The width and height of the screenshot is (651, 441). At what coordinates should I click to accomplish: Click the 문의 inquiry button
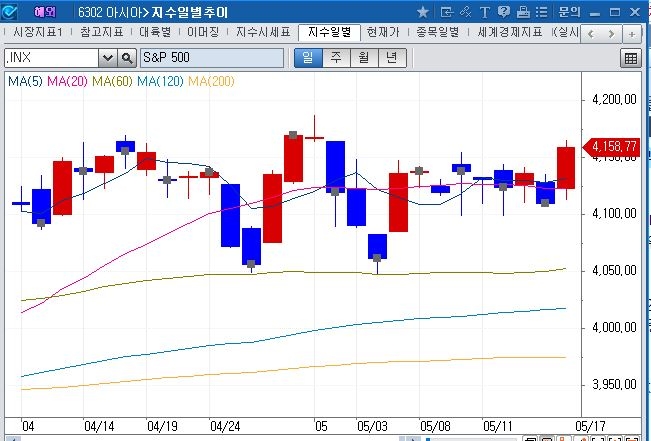(x=569, y=12)
